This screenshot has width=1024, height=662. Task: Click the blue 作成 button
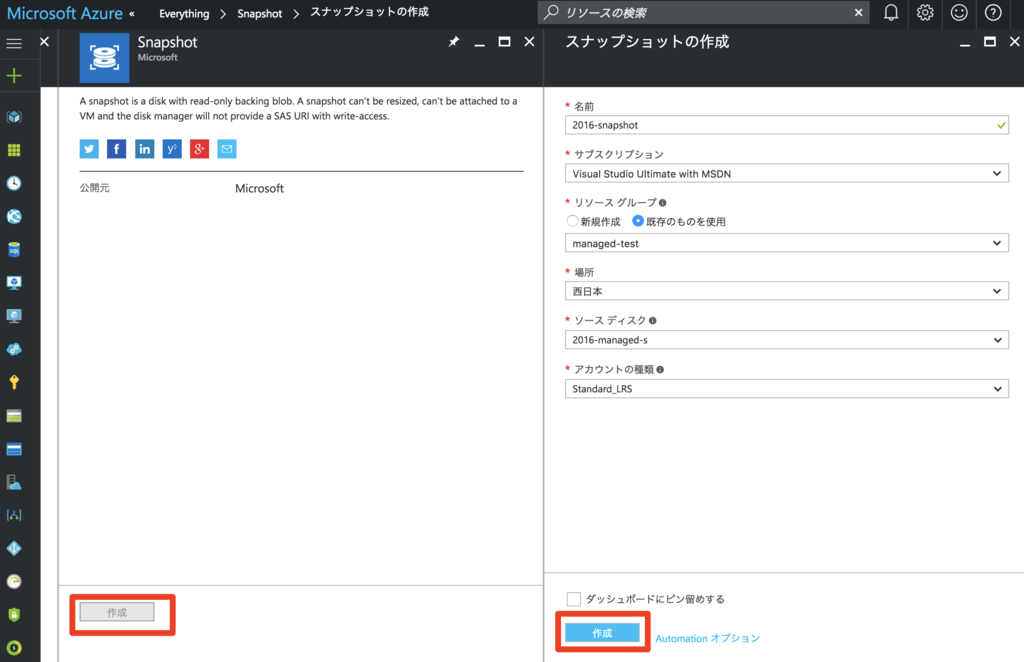602,633
